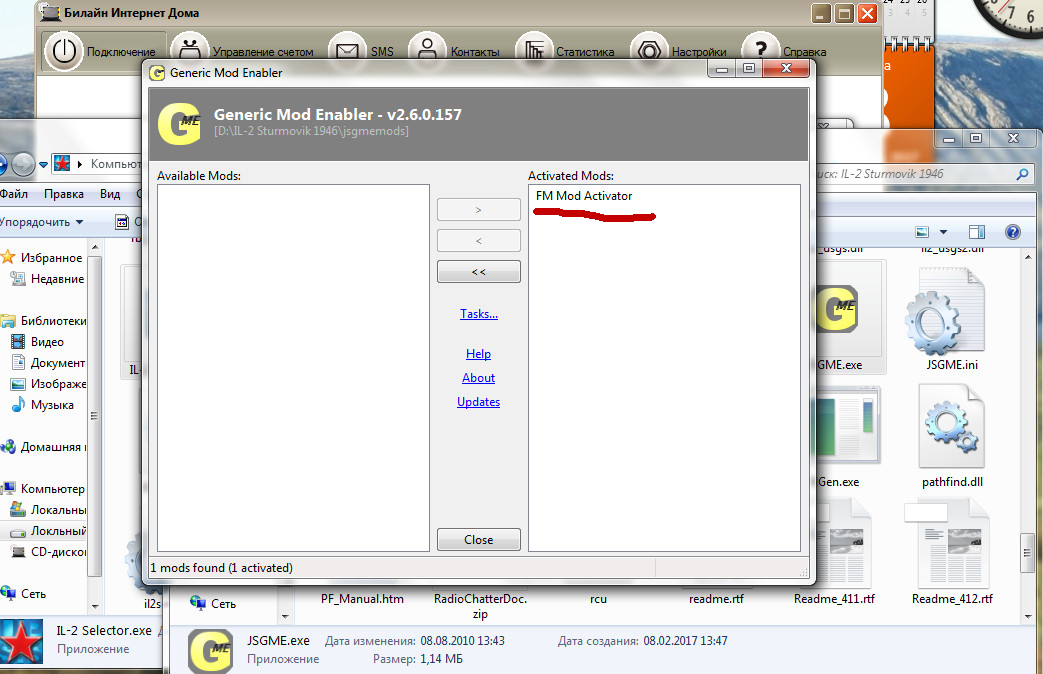Click the change view icon in Explorer
This screenshot has width=1043, height=674.
click(922, 232)
